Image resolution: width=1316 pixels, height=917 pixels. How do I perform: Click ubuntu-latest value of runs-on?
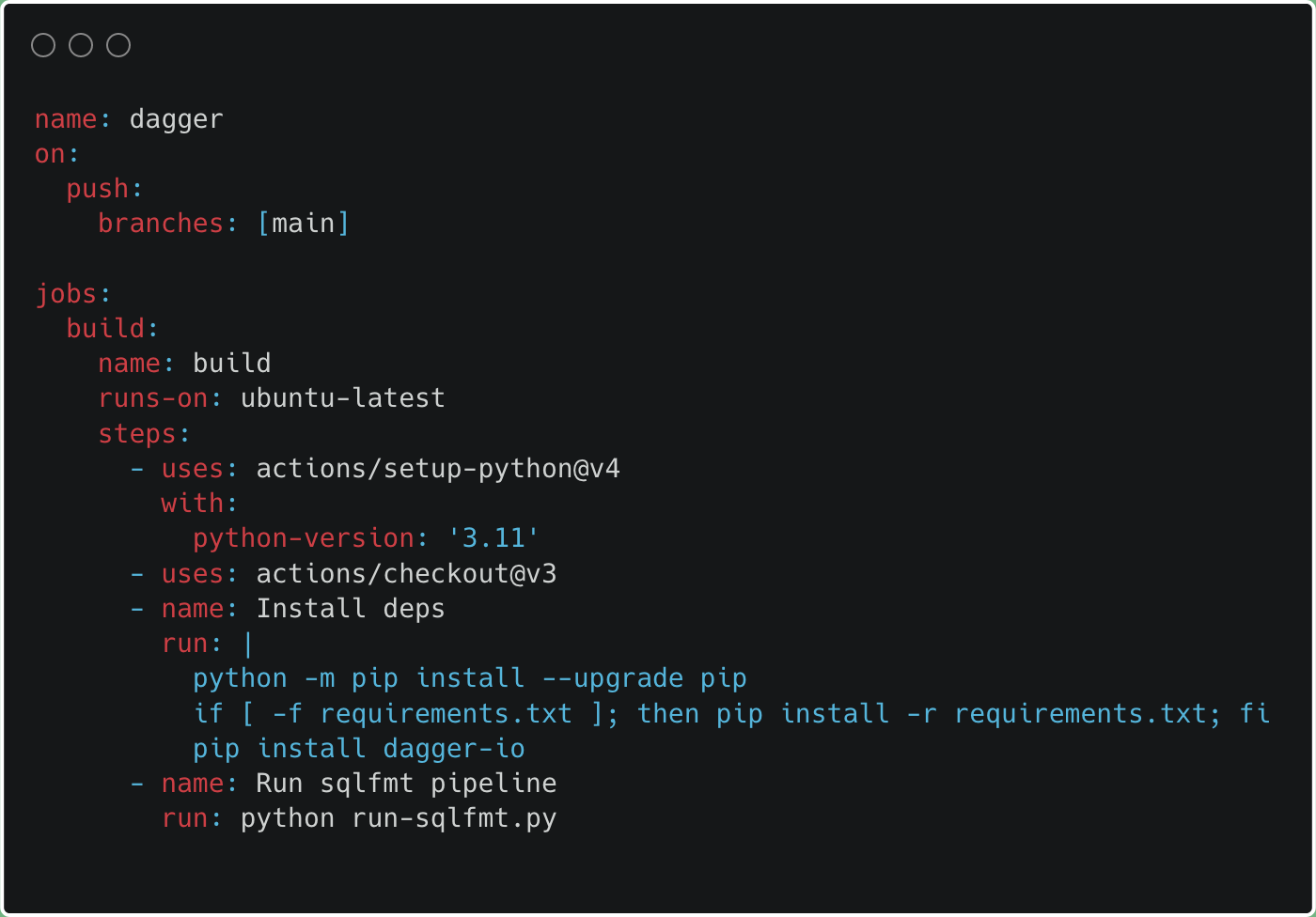point(343,398)
